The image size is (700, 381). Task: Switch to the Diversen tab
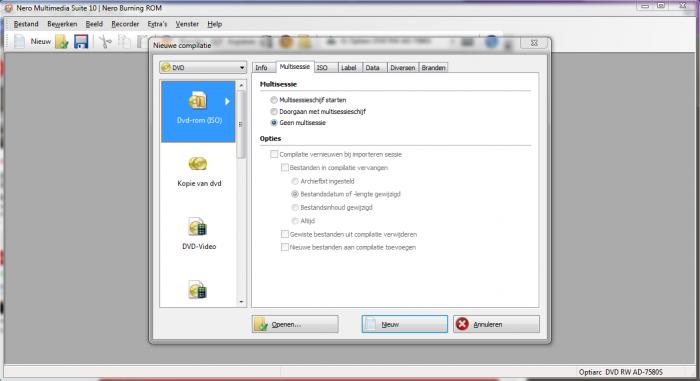[x=402, y=68]
